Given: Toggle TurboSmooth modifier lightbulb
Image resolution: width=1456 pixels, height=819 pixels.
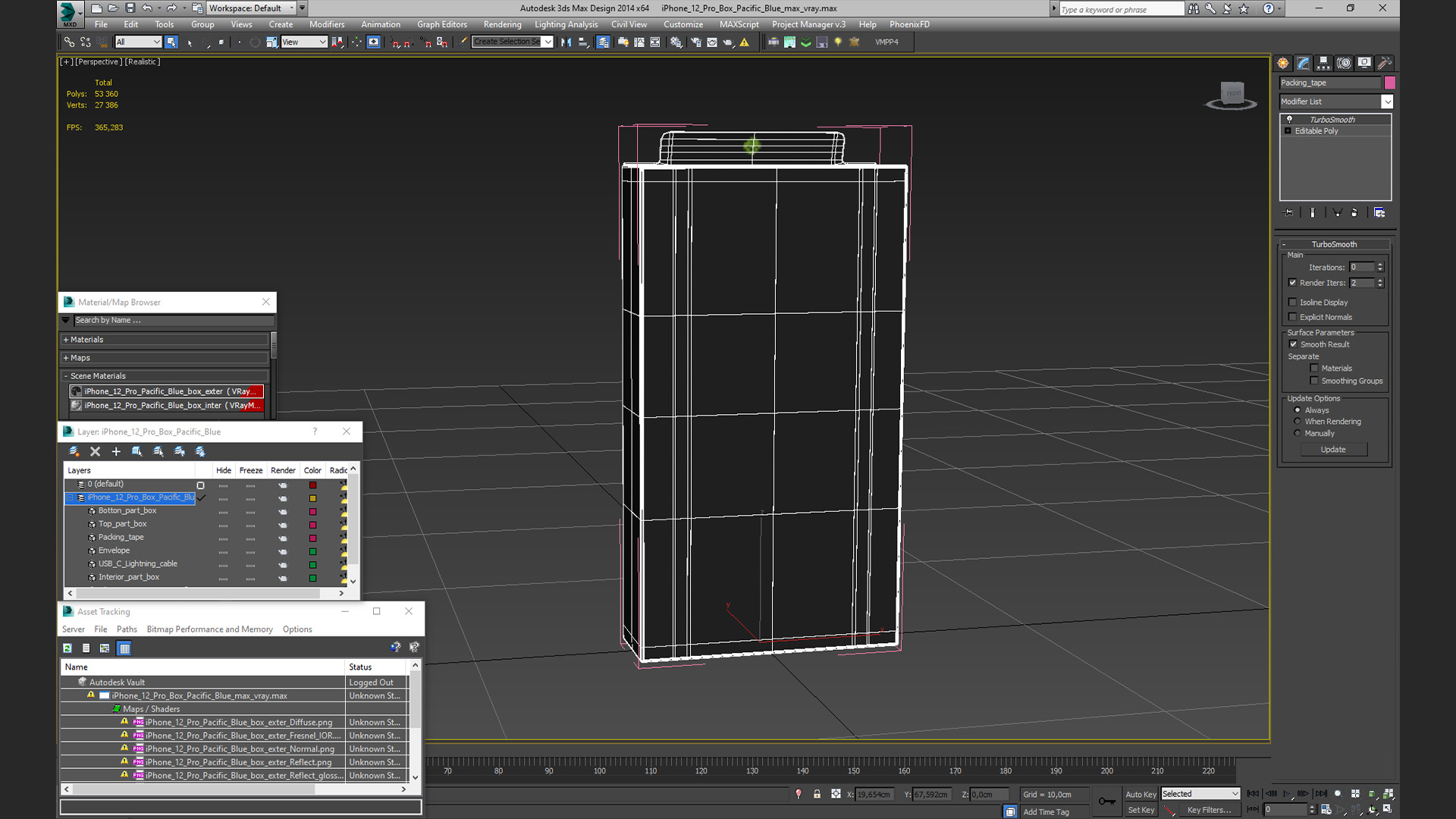Looking at the screenshot, I should point(1289,120).
